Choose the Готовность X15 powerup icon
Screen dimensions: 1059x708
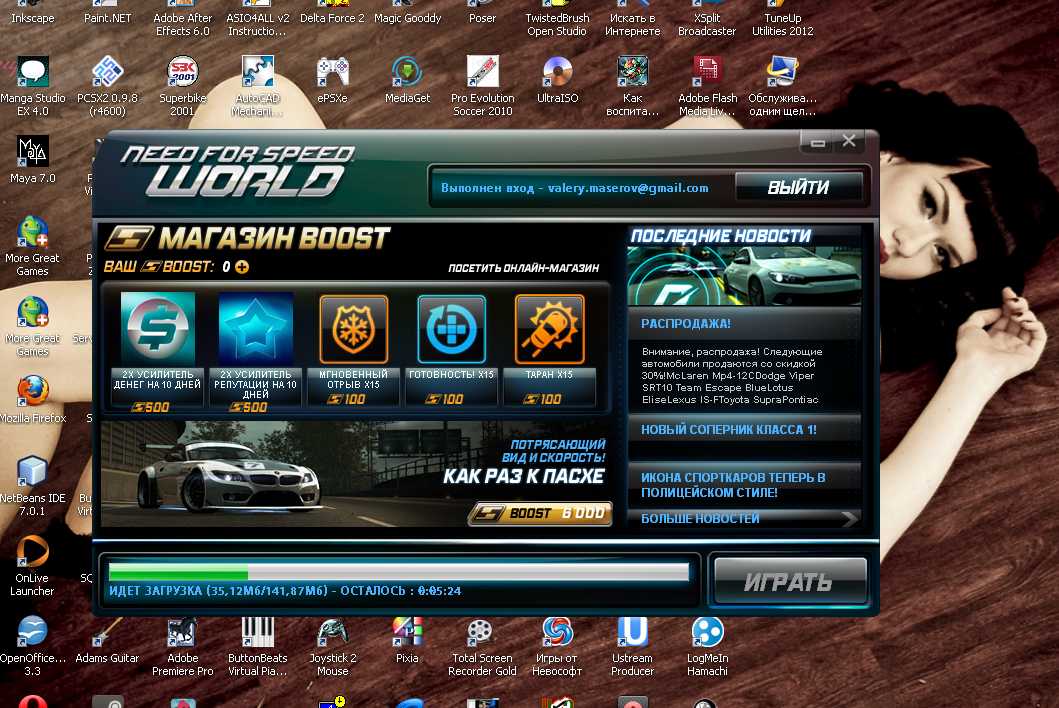point(451,329)
